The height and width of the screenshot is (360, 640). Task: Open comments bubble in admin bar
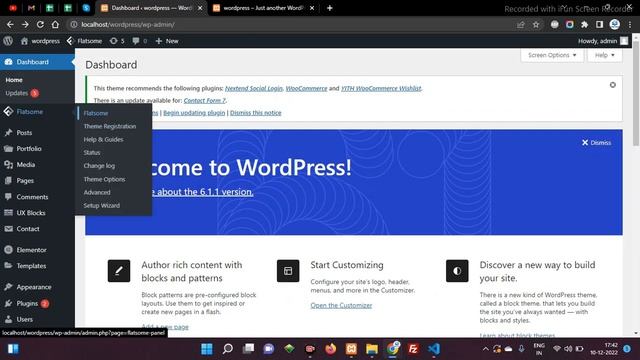(x=140, y=41)
